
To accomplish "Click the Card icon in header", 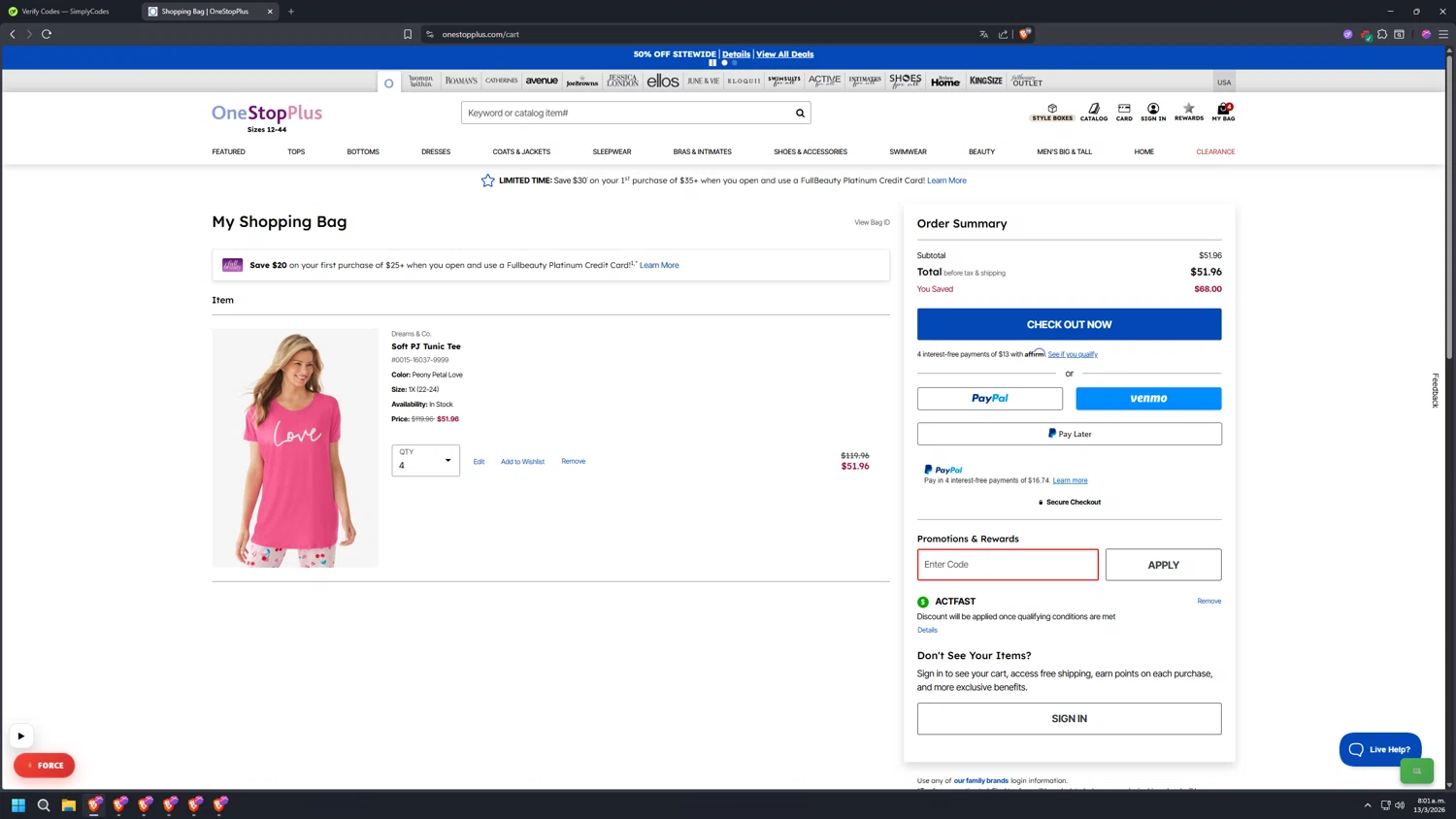I will click(1124, 112).
